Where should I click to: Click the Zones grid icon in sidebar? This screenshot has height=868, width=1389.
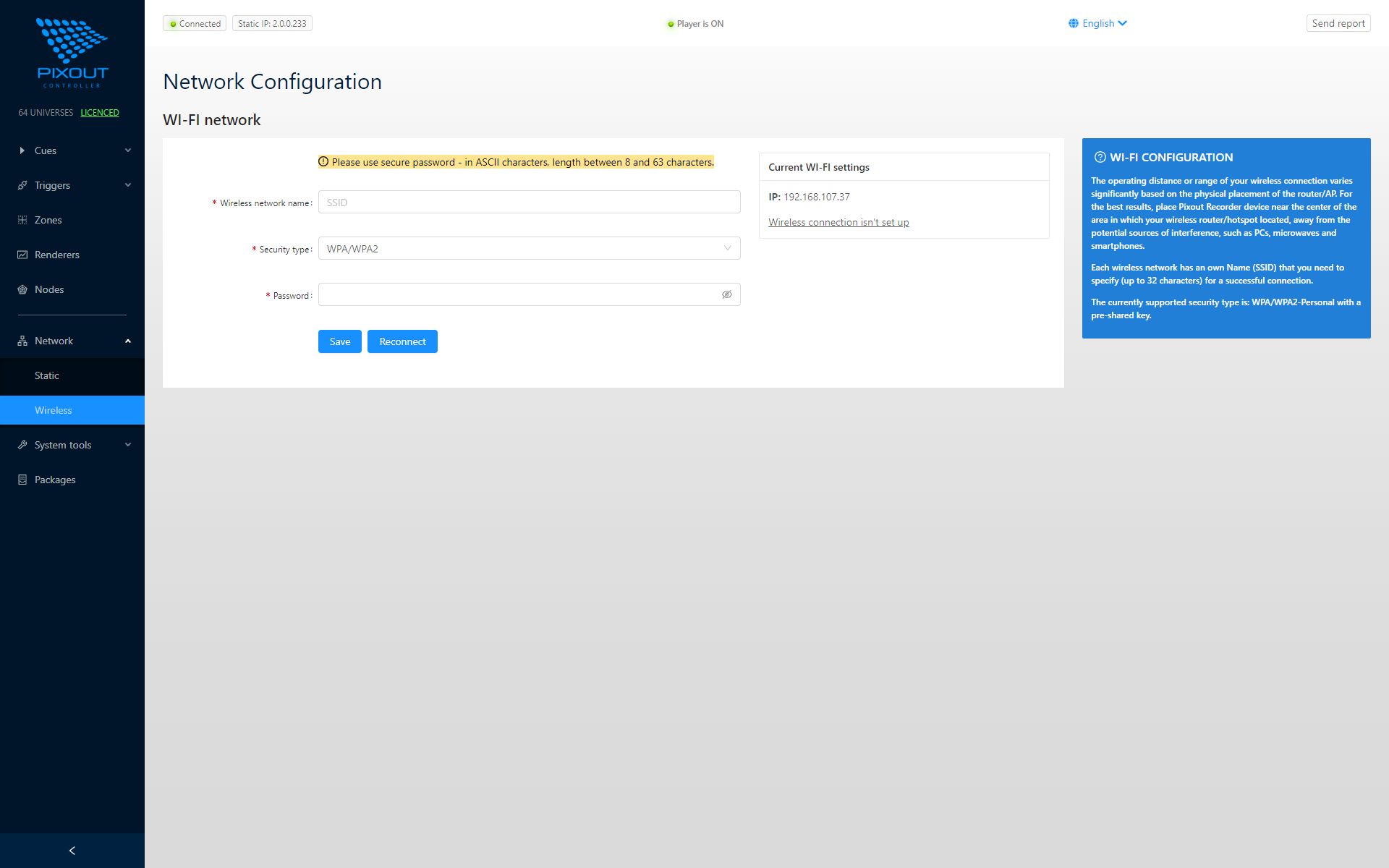22,220
